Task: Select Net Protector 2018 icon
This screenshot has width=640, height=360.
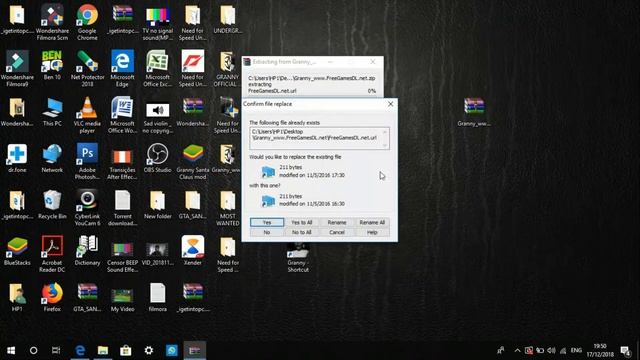Action: pyautogui.click(x=87, y=68)
